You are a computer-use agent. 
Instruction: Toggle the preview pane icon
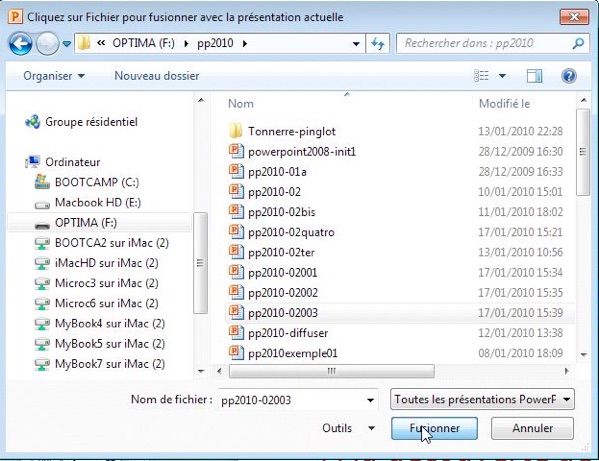point(534,76)
